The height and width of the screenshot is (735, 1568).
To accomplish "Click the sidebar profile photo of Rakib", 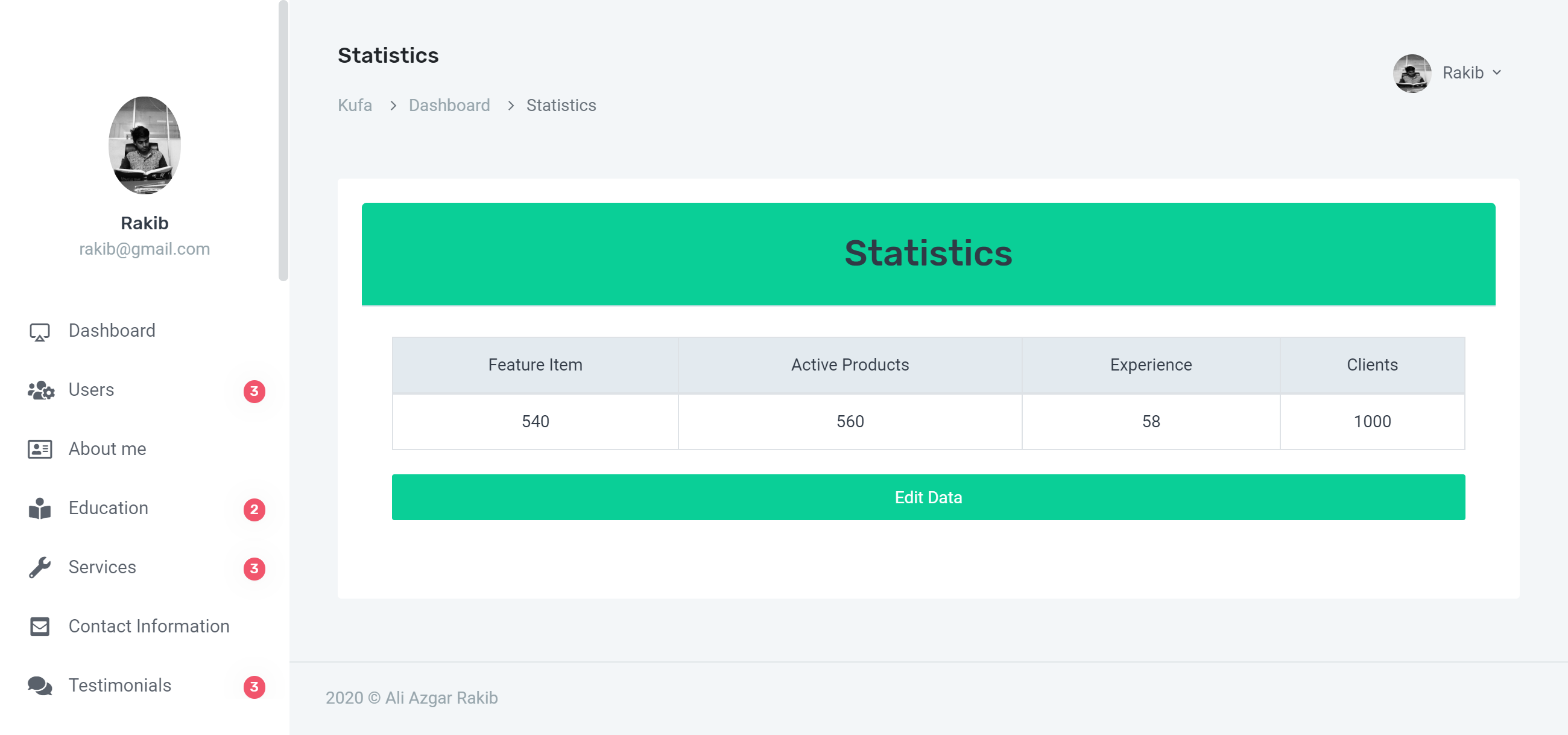I will tap(144, 145).
